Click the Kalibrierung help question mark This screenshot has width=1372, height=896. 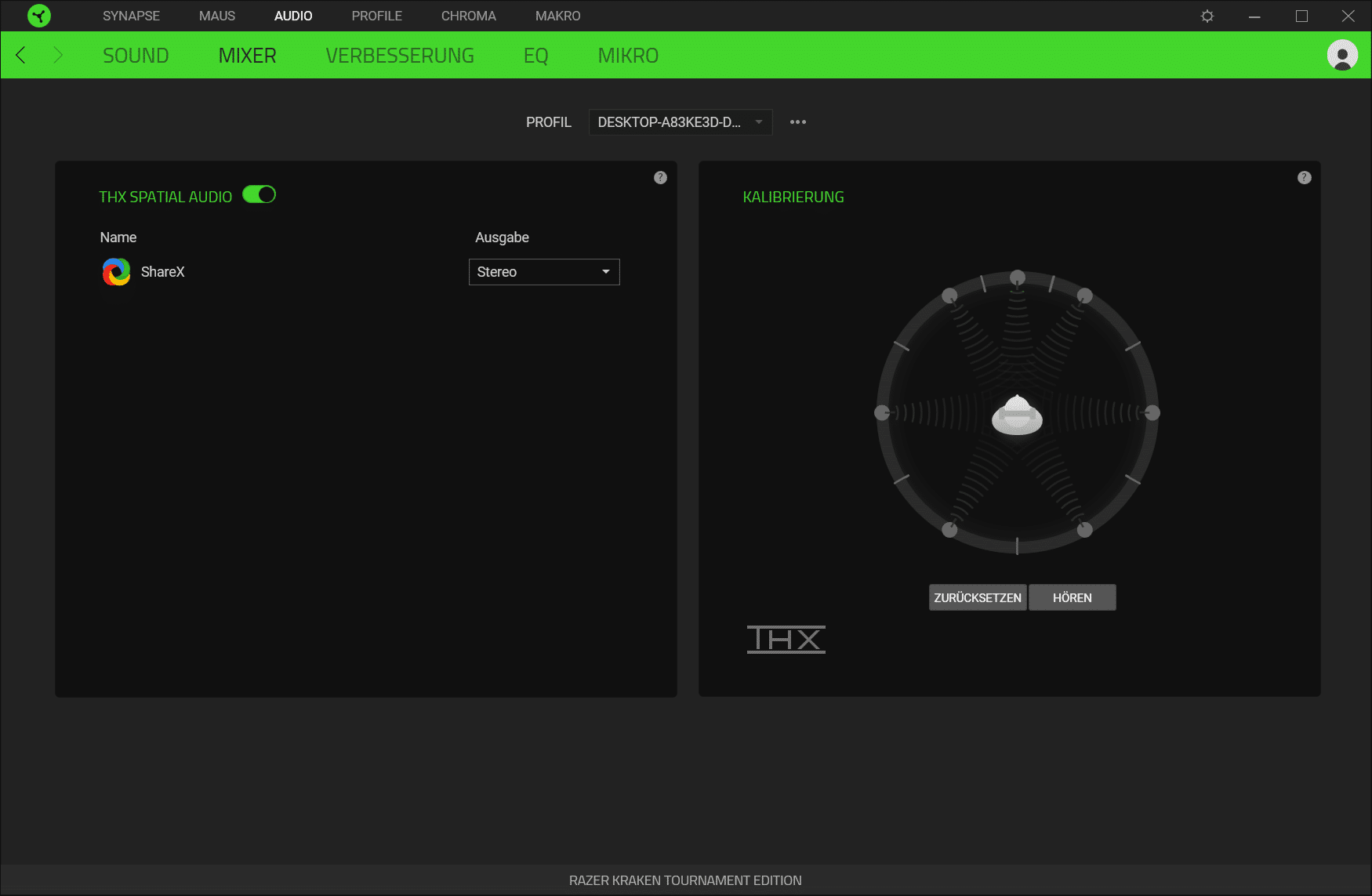pos(1304,178)
